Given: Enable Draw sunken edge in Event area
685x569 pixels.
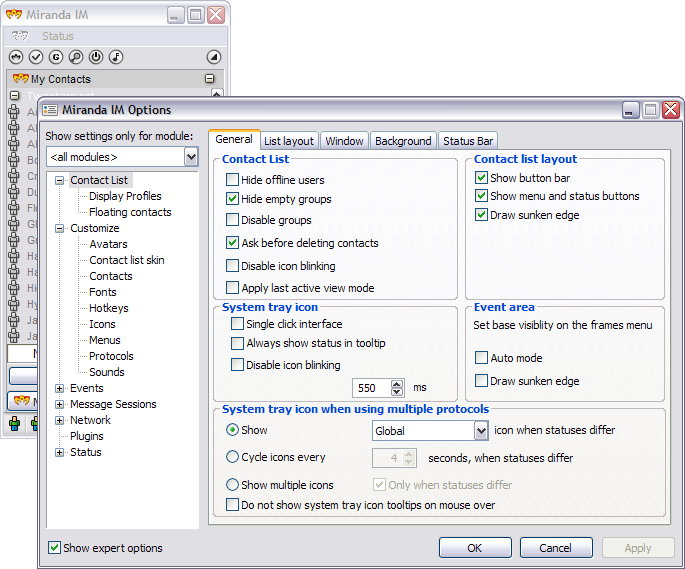Looking at the screenshot, I should tap(481, 381).
